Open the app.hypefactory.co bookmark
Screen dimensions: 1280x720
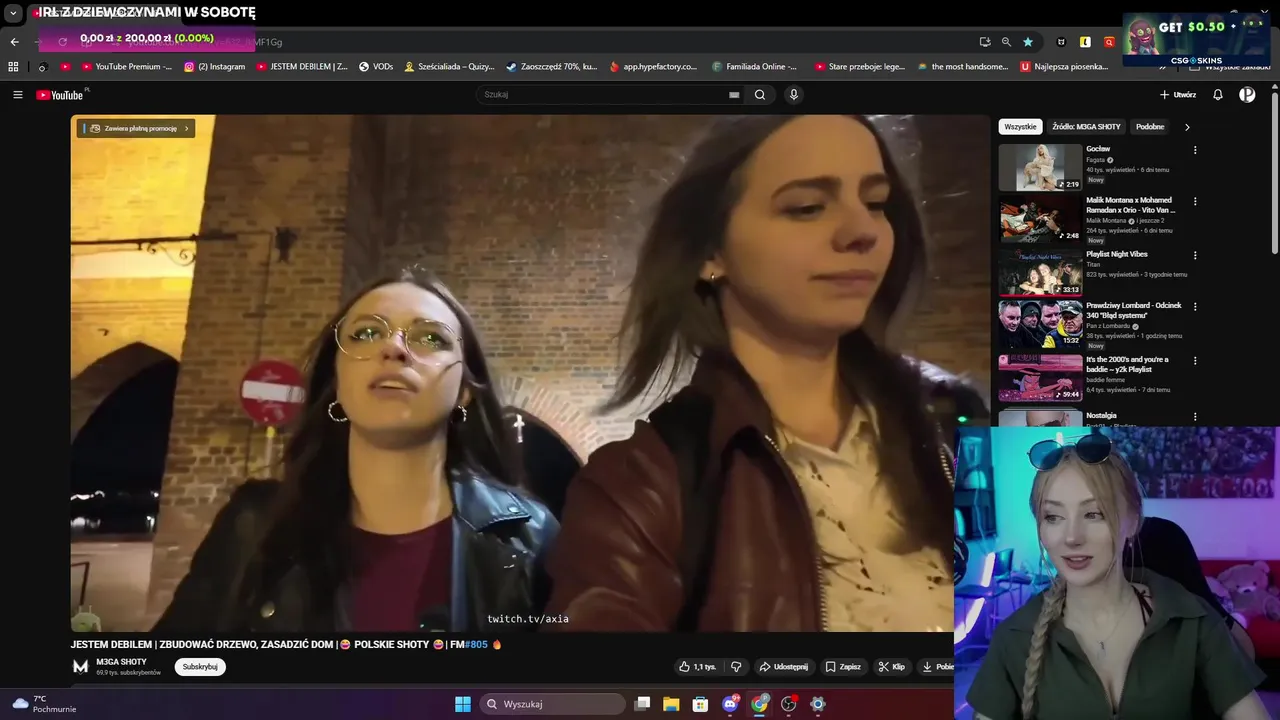[653, 67]
